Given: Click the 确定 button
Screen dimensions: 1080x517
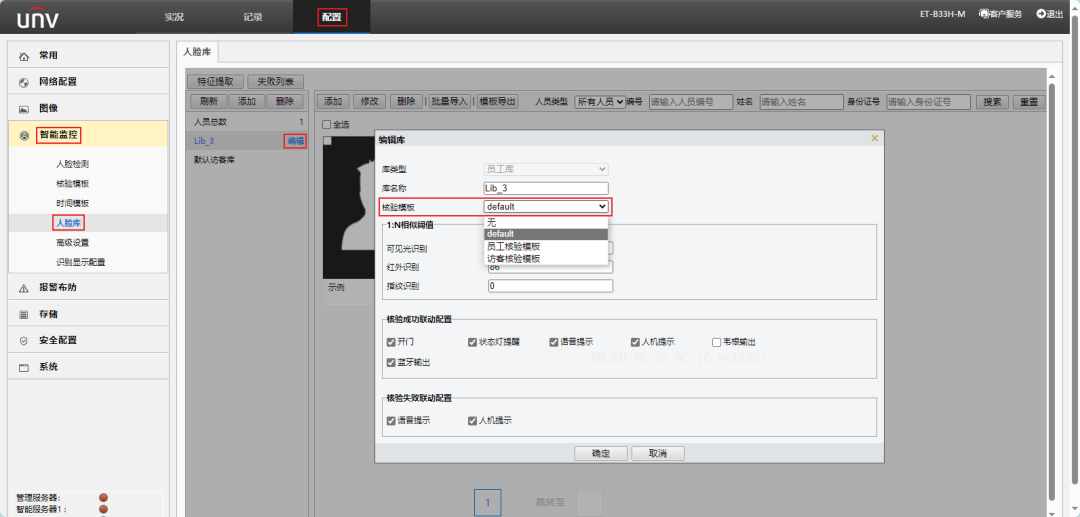Looking at the screenshot, I should (x=601, y=454).
